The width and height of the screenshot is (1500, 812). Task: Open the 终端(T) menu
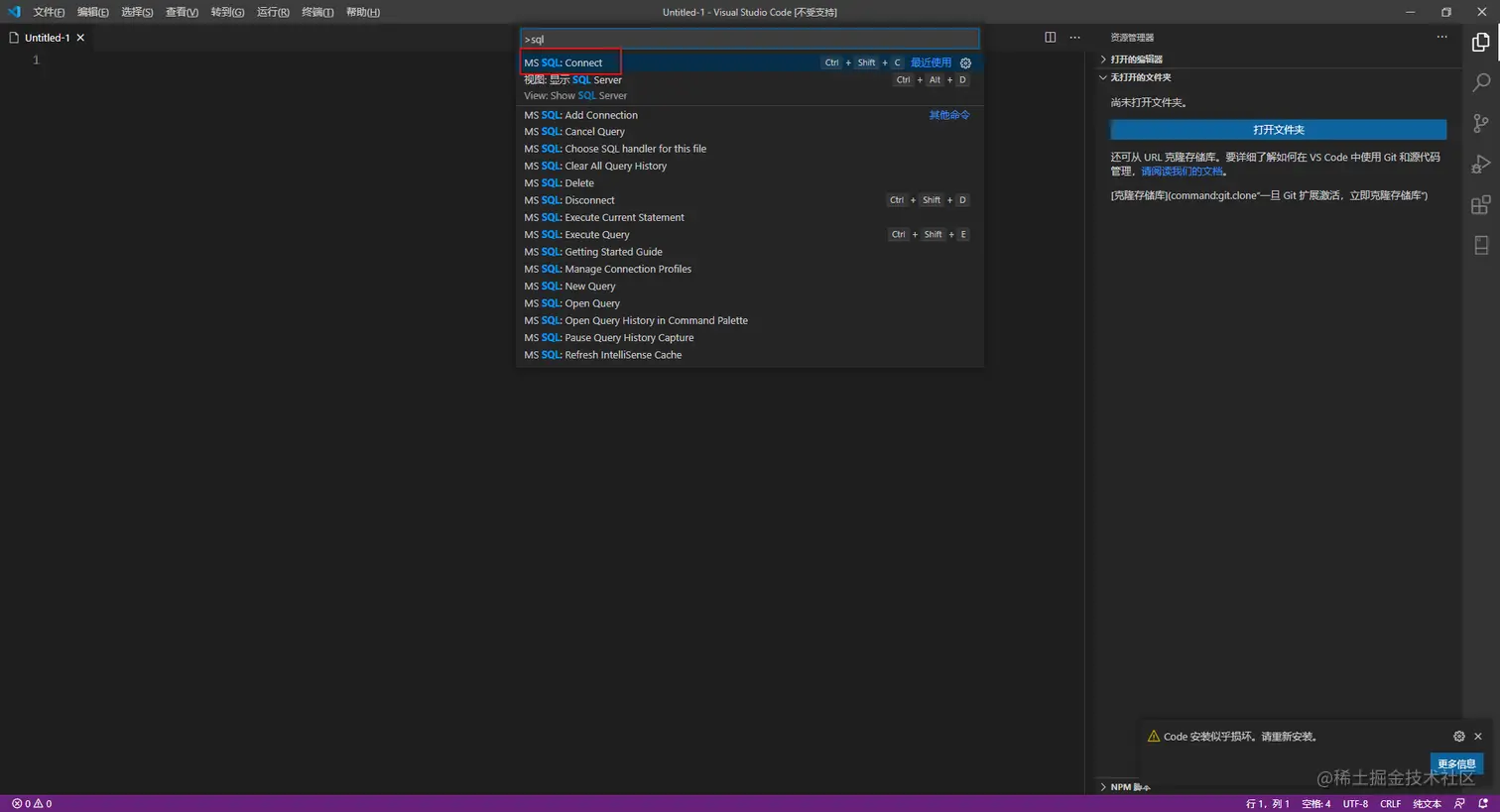point(317,12)
